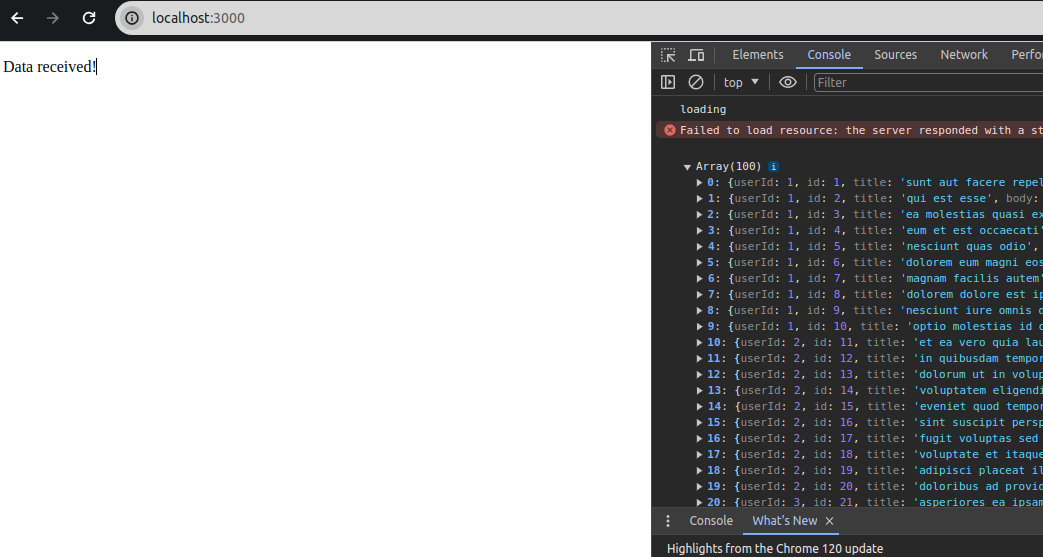Screen dimensions: 1043x557
Task: Switch to the Elements tab
Action: click(758, 55)
